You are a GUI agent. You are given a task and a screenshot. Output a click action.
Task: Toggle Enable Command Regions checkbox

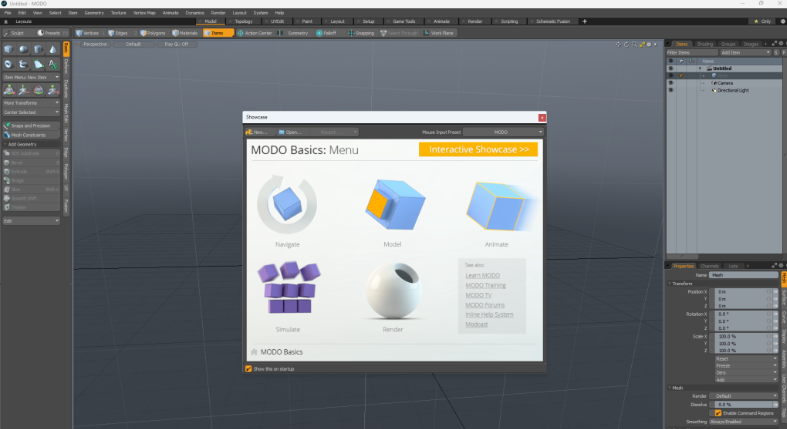click(x=717, y=412)
